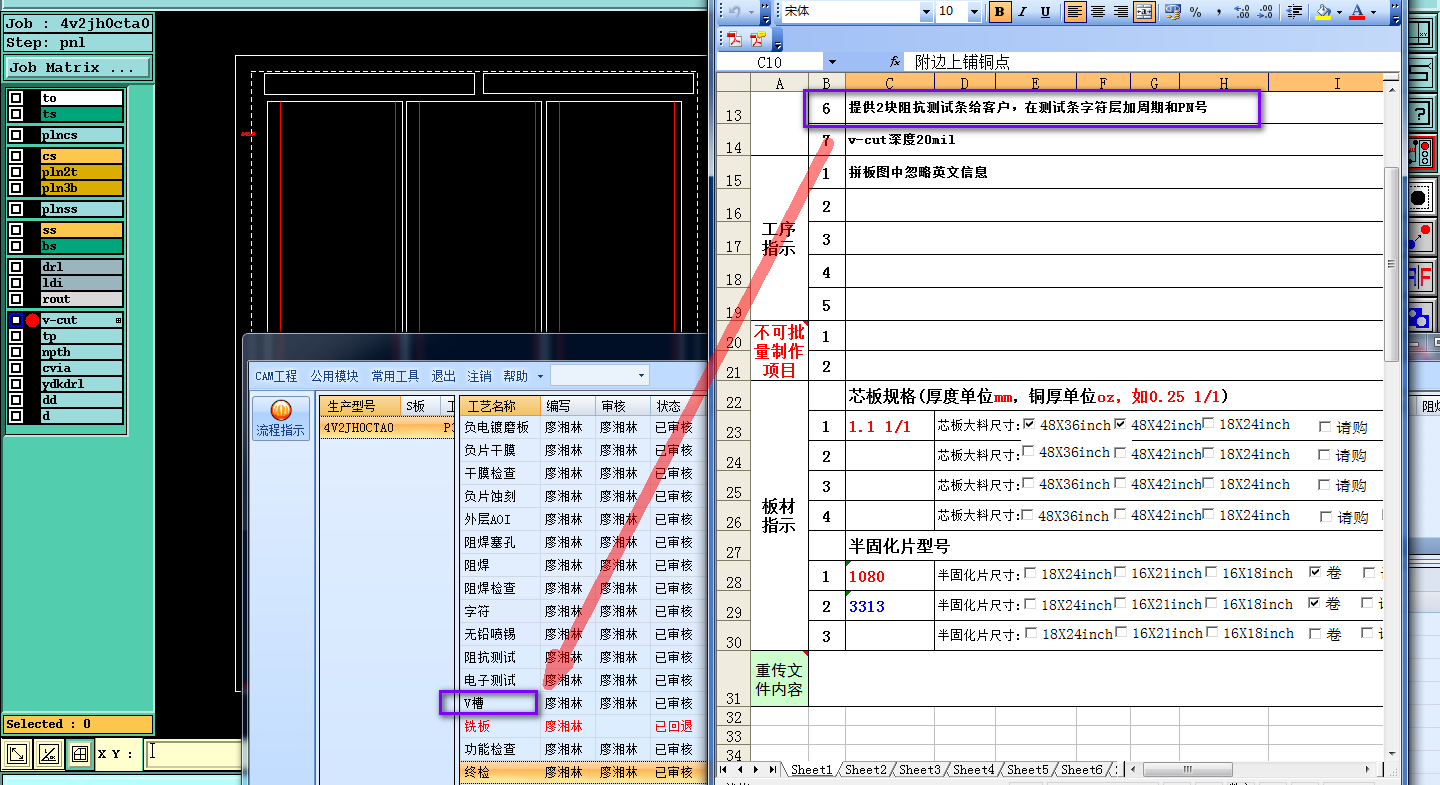Check 48X36inch in board row 1
The height and width of the screenshot is (785, 1440).
click(1029, 424)
